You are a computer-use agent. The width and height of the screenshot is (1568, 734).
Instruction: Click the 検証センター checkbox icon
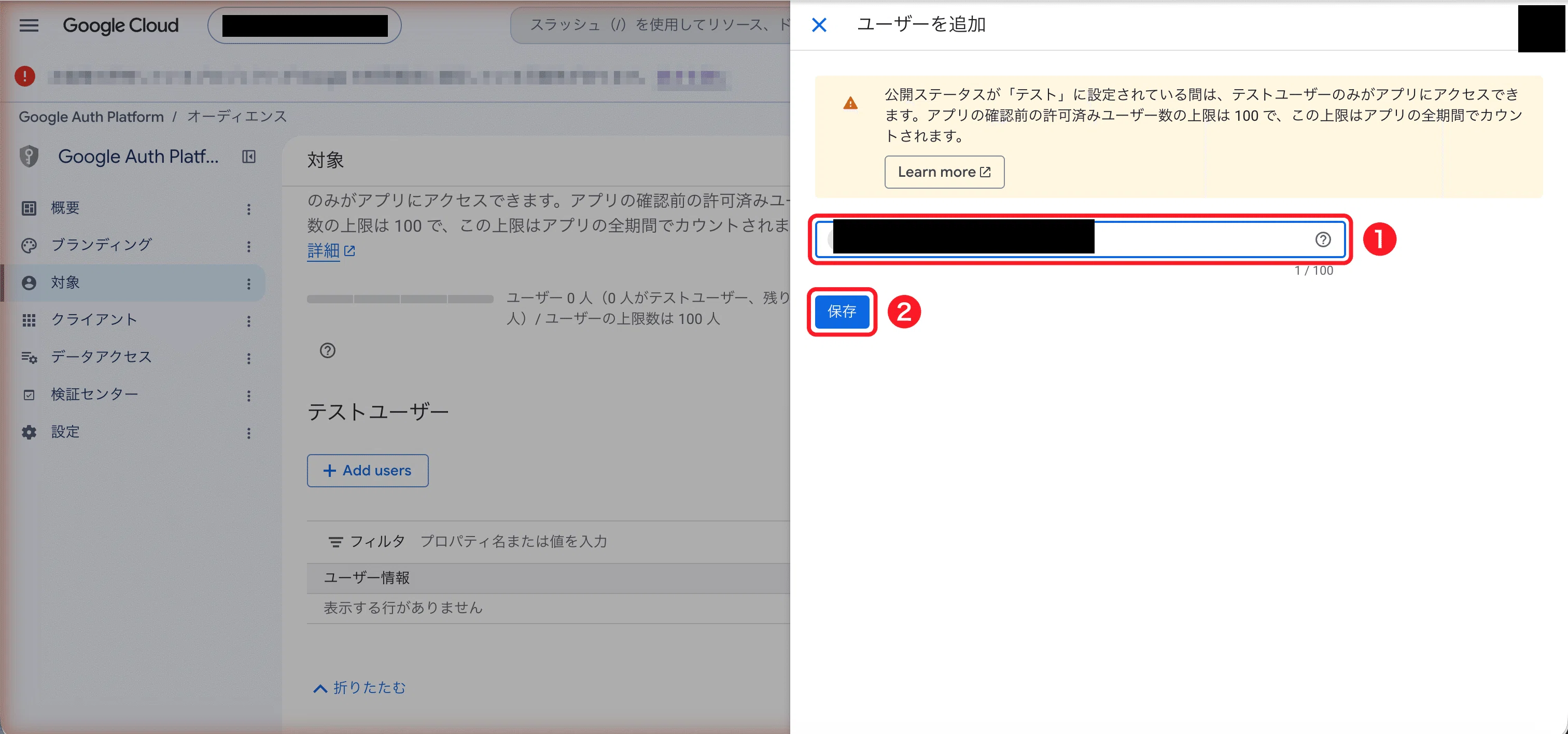(x=29, y=395)
